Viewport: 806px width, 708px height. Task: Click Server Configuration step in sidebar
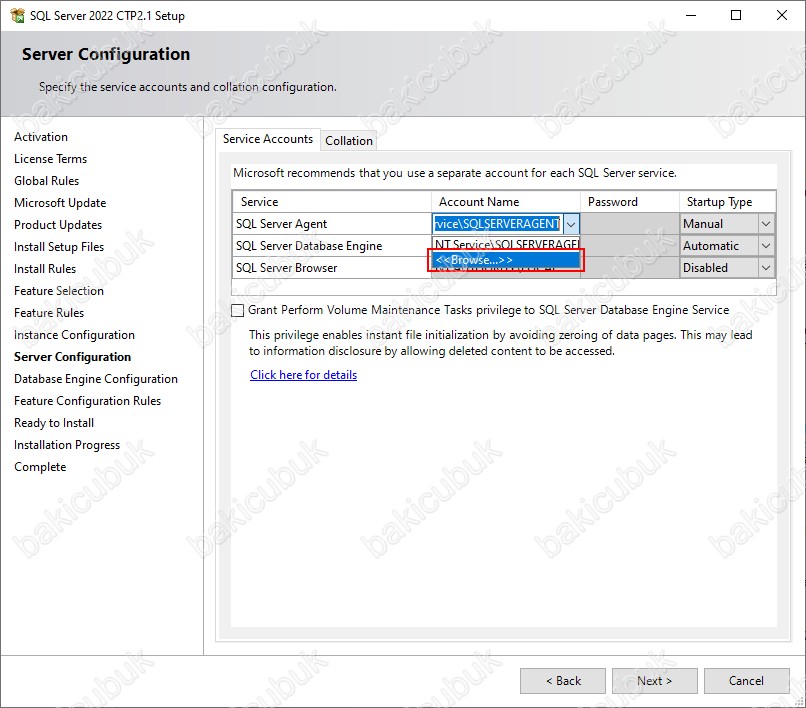click(x=72, y=357)
